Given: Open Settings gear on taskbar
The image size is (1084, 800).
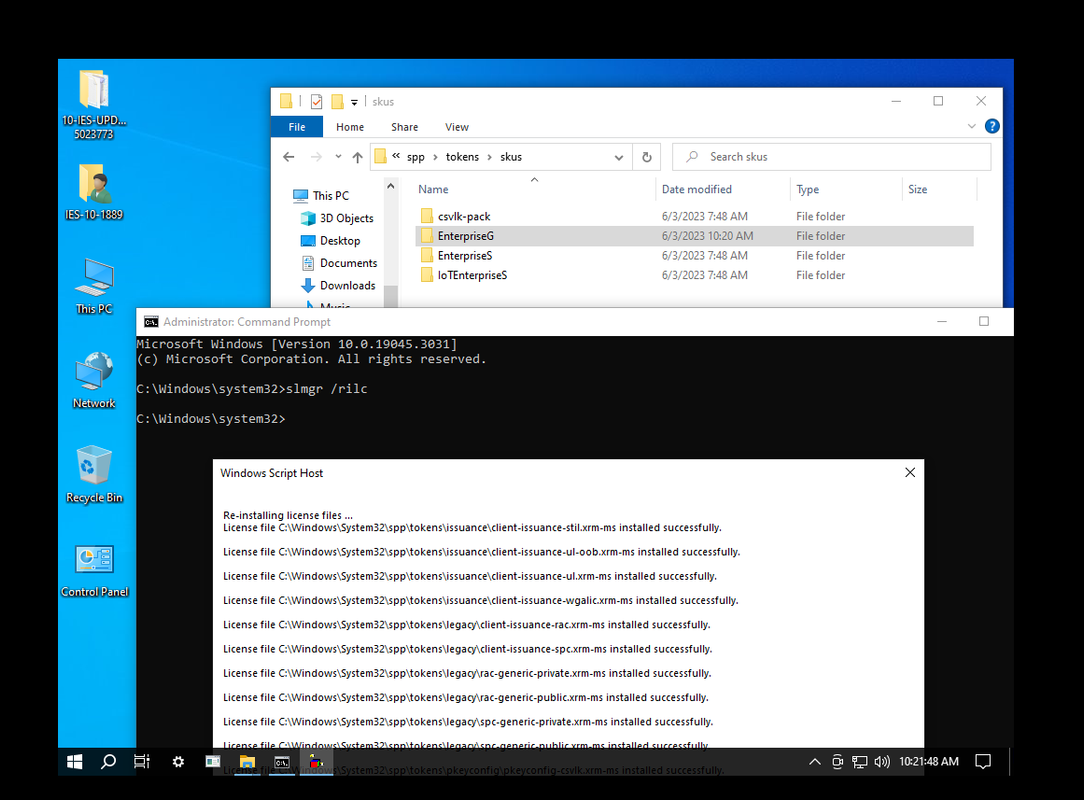Looking at the screenshot, I should point(178,762).
